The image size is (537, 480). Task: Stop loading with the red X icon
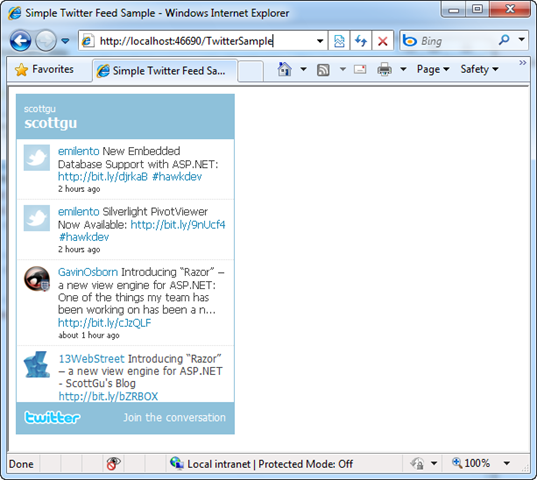point(383,41)
